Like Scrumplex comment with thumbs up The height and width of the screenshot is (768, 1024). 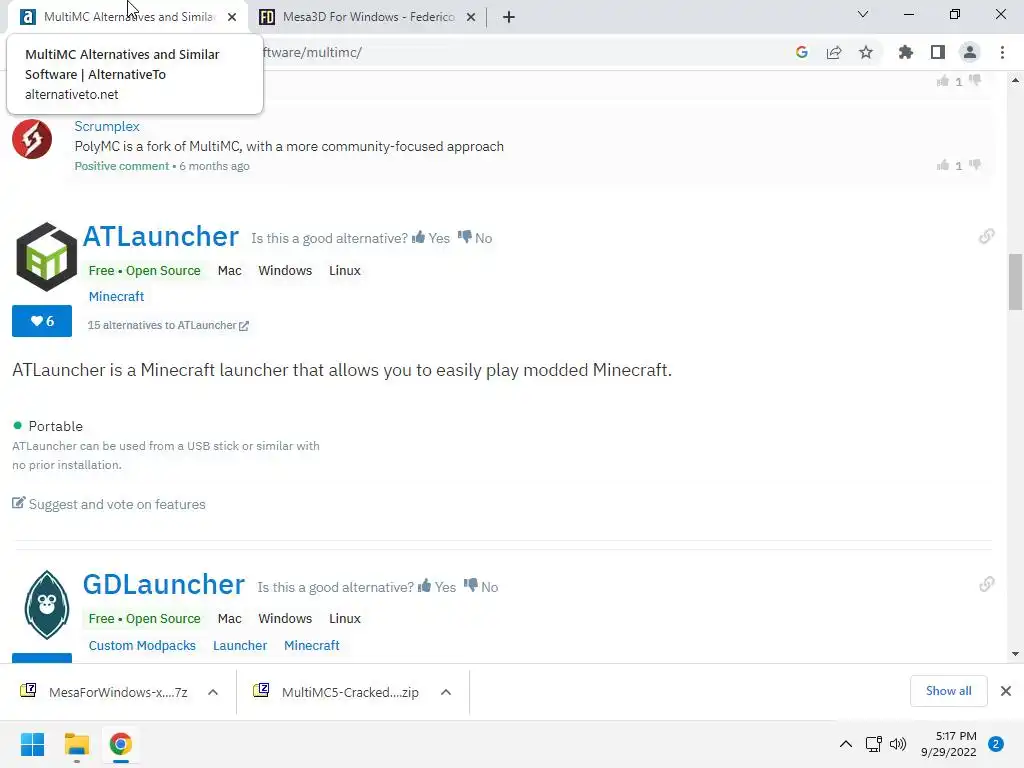943,165
